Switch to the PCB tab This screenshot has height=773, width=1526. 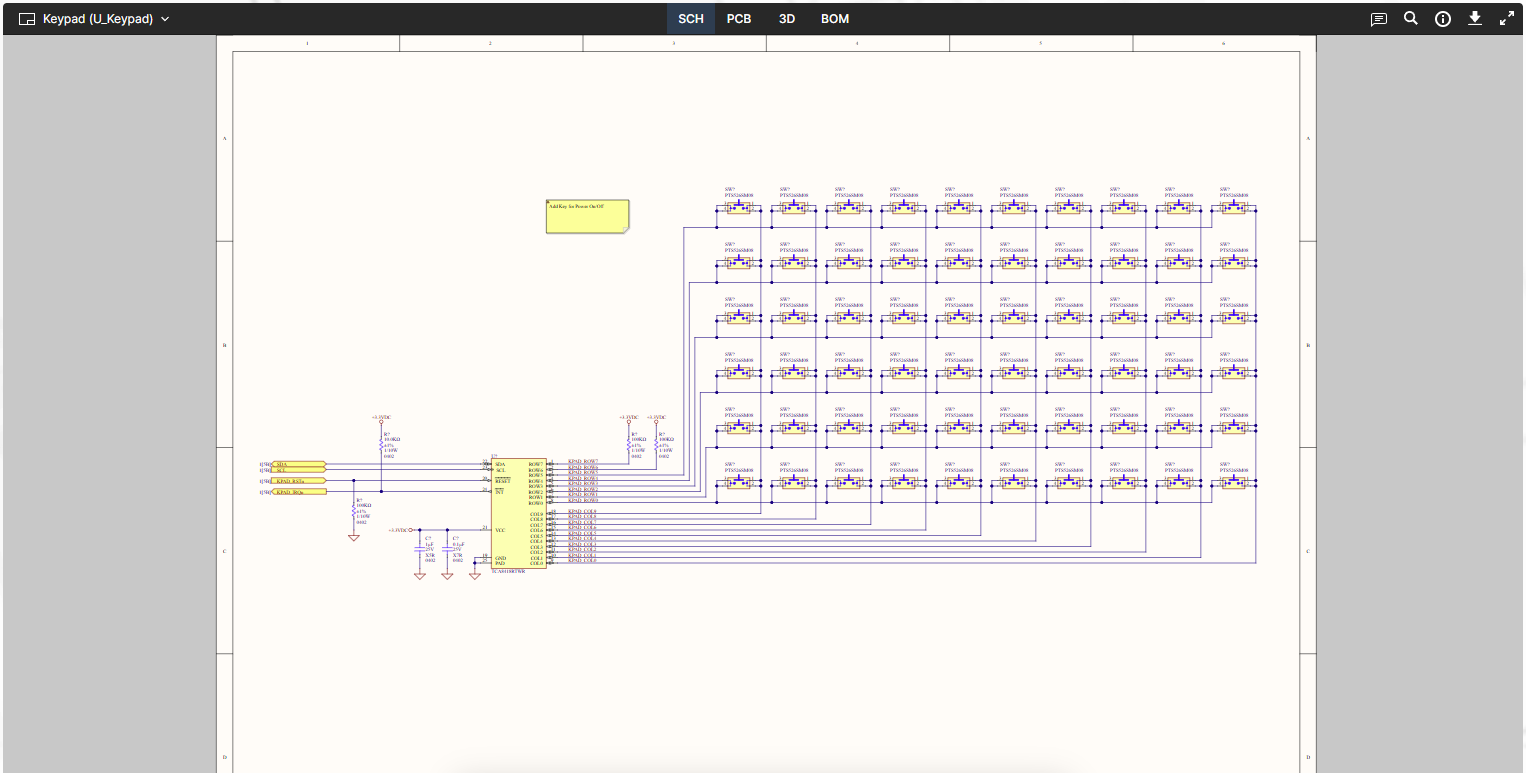click(x=739, y=19)
